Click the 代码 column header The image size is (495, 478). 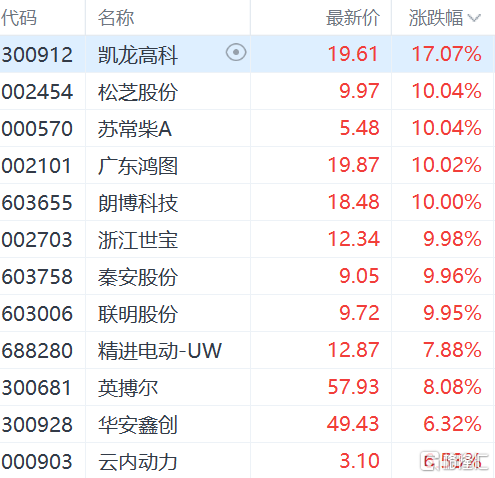coord(18,17)
